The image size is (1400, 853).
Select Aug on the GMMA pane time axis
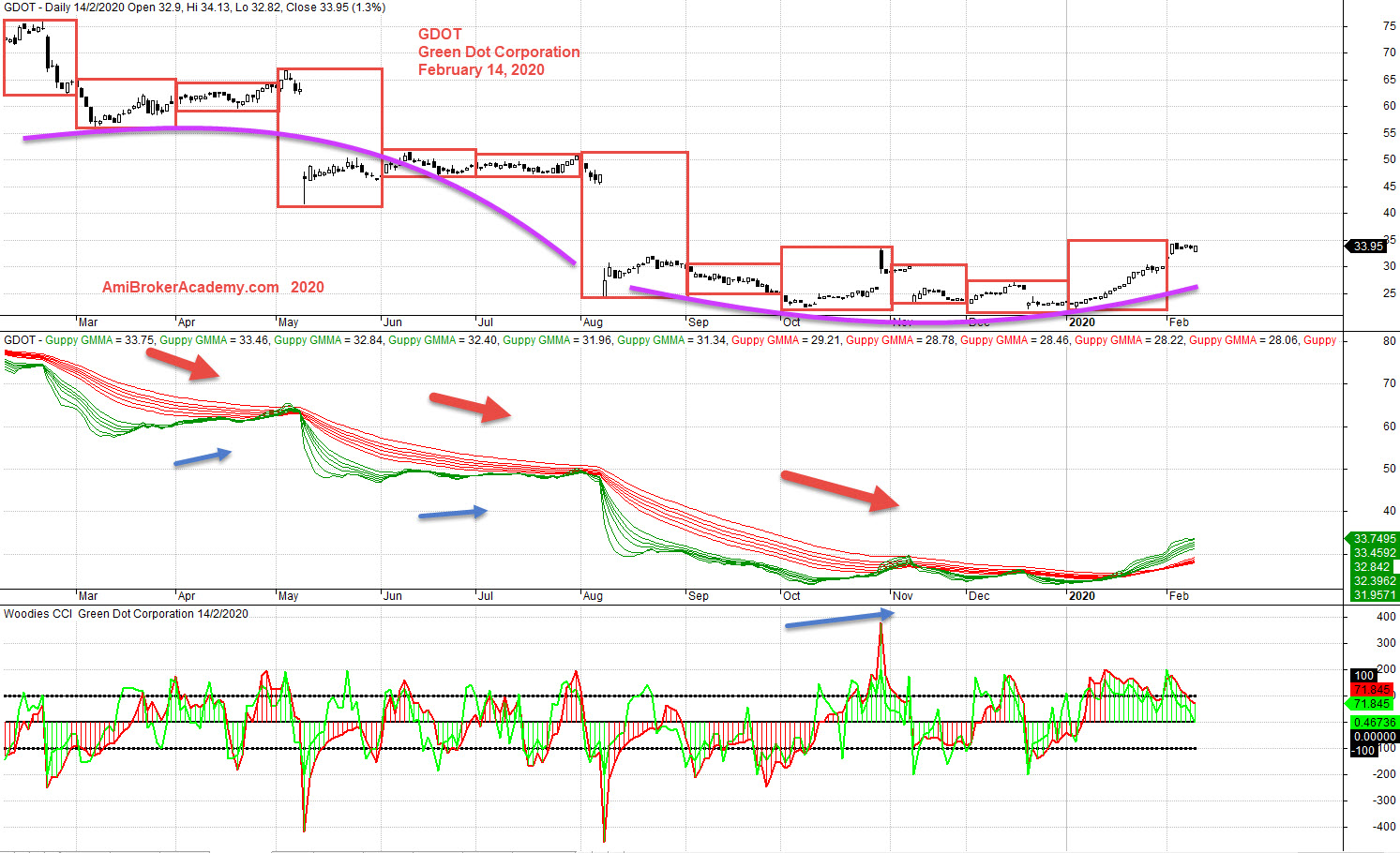pos(593,596)
